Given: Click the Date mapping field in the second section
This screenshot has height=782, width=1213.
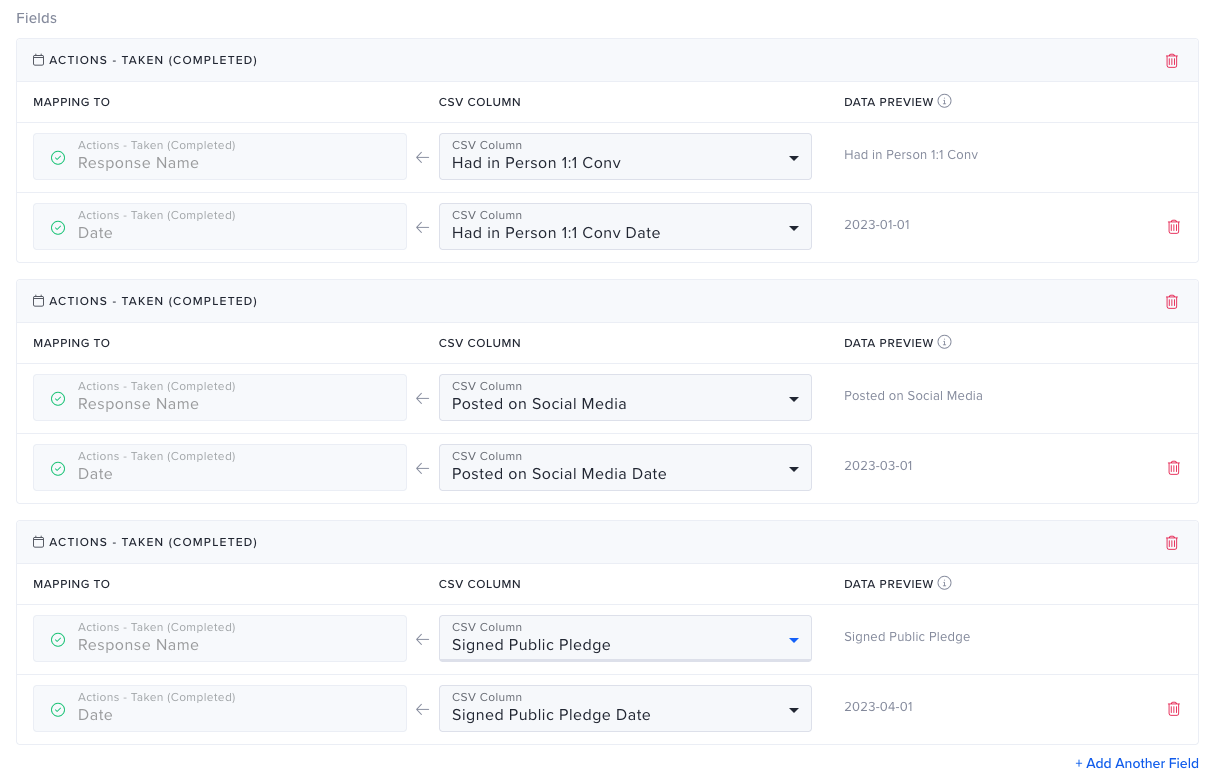Looking at the screenshot, I should pos(220,468).
